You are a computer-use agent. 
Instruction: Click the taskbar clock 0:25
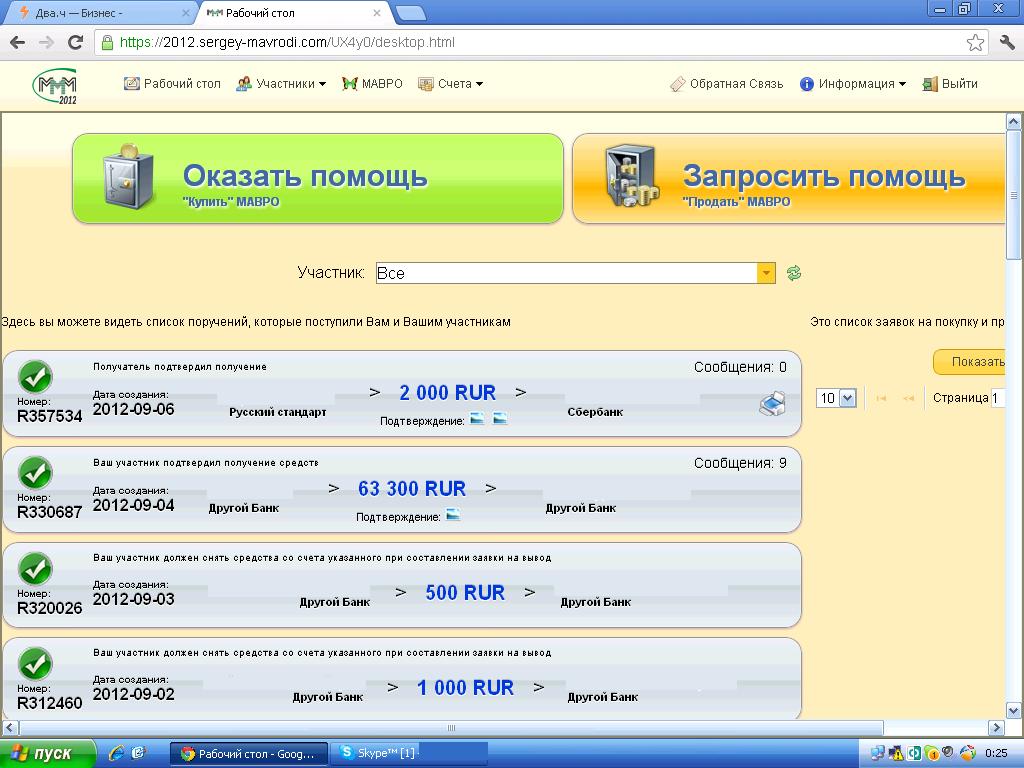[996, 754]
